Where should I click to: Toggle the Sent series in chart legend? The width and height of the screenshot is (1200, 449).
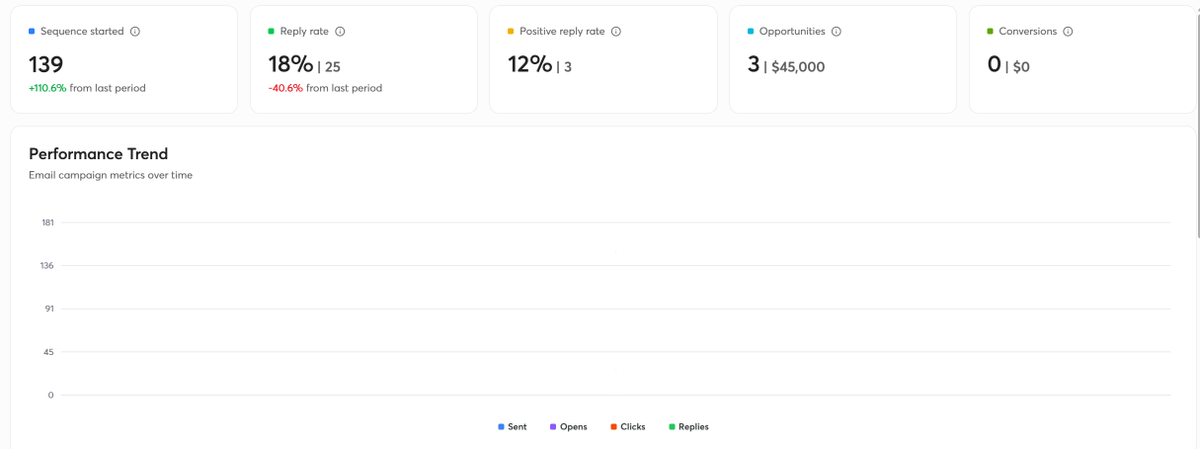513,427
